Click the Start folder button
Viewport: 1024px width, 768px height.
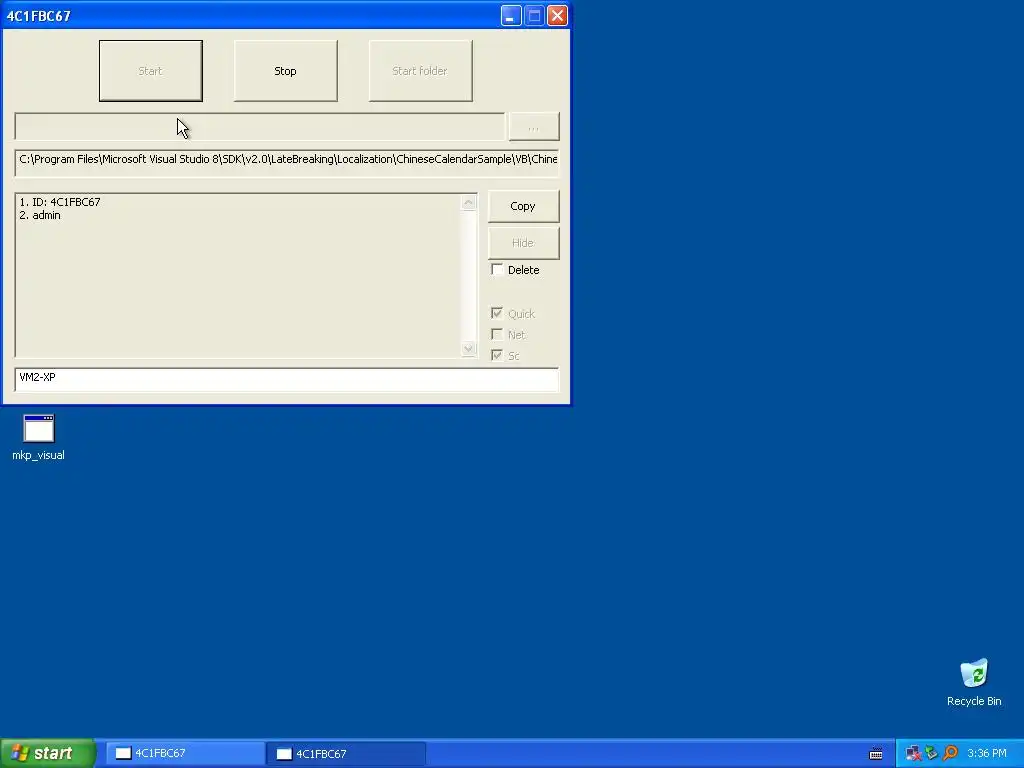(x=421, y=71)
